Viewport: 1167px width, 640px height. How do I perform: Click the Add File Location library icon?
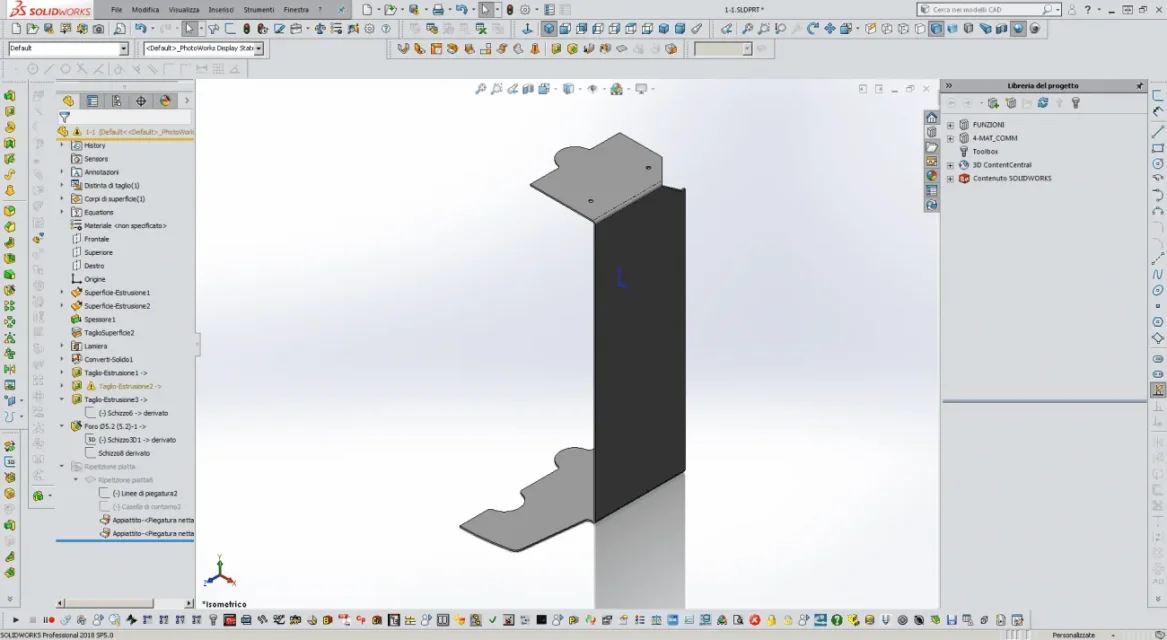point(993,103)
